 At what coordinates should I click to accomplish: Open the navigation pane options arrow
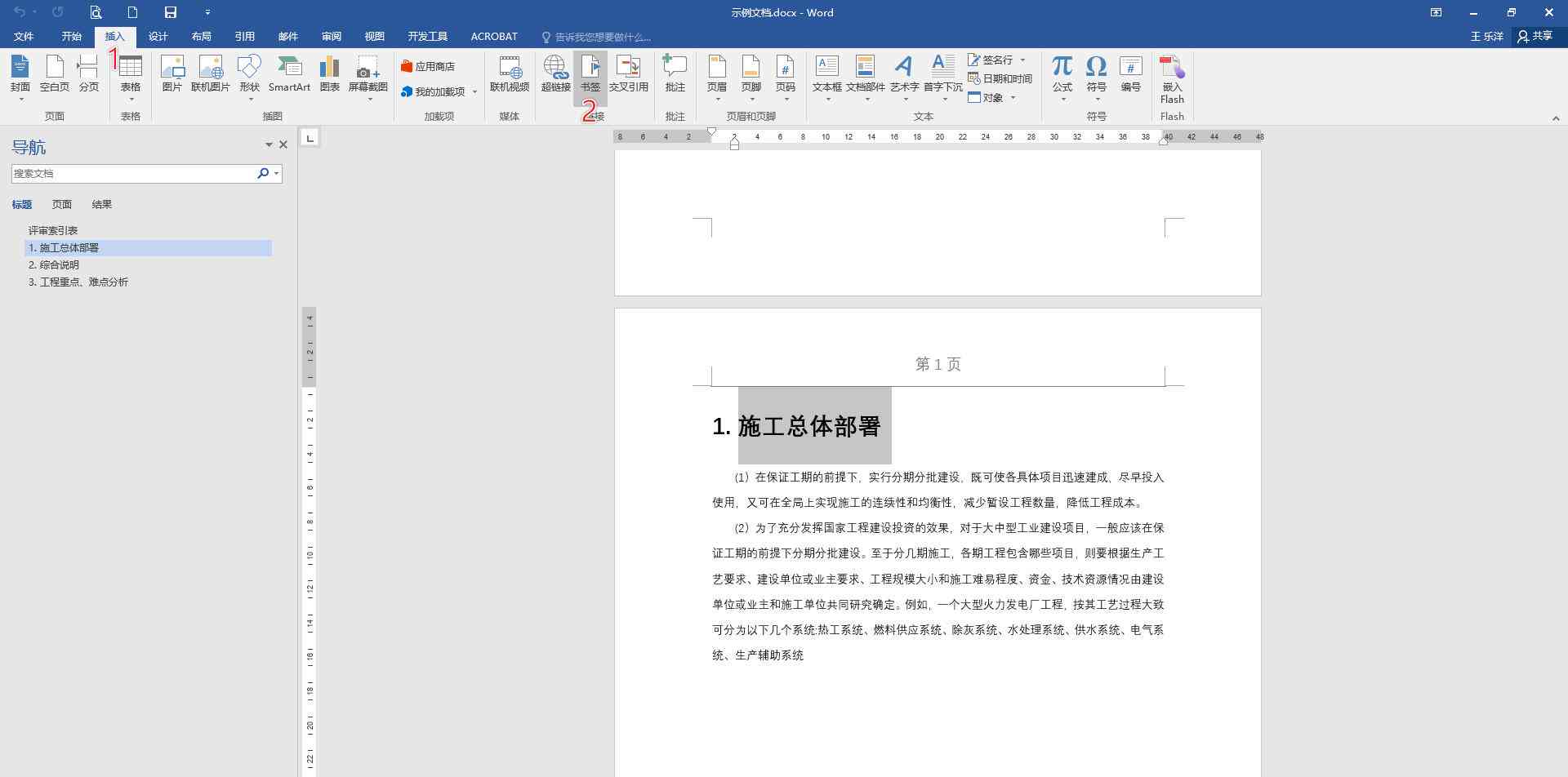(269, 144)
